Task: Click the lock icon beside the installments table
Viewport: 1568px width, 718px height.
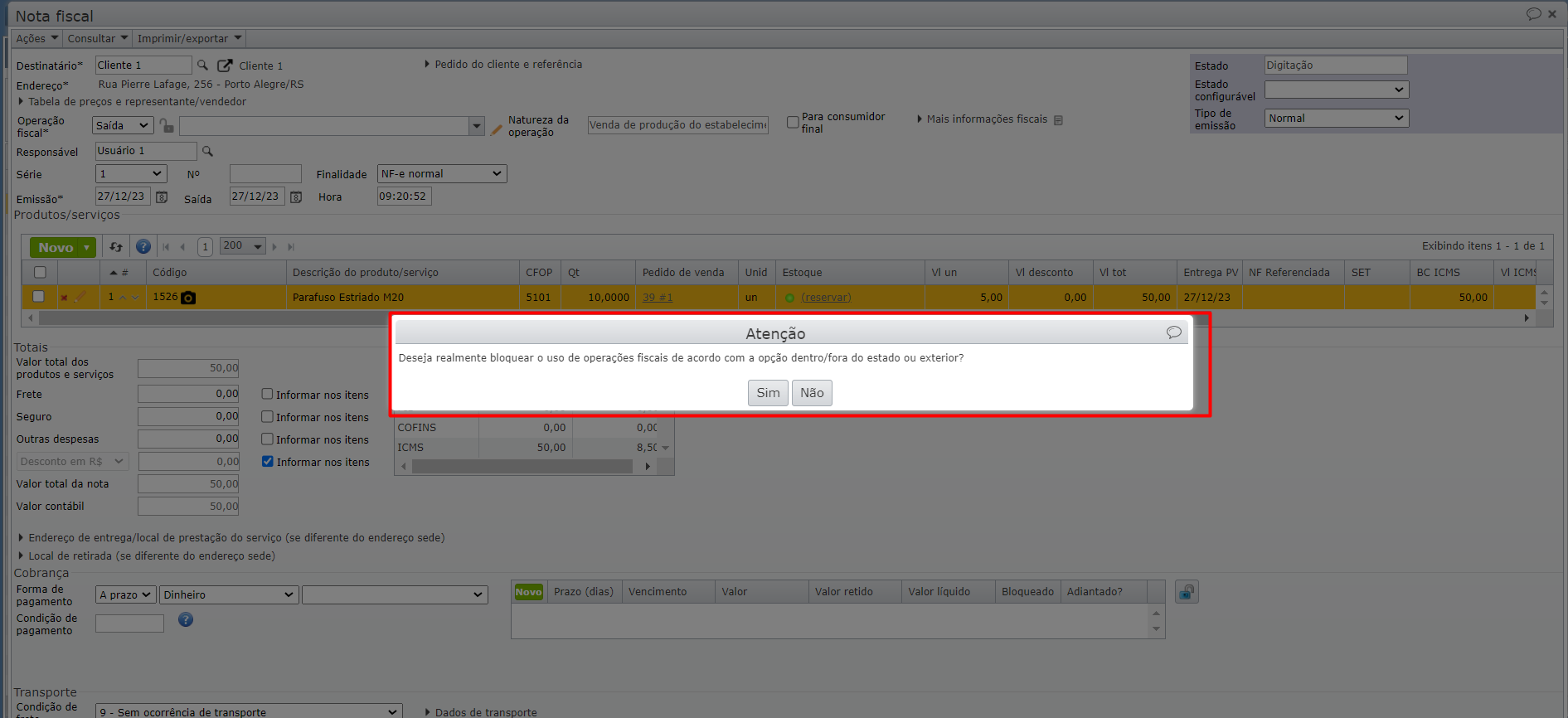Action: point(1187,592)
